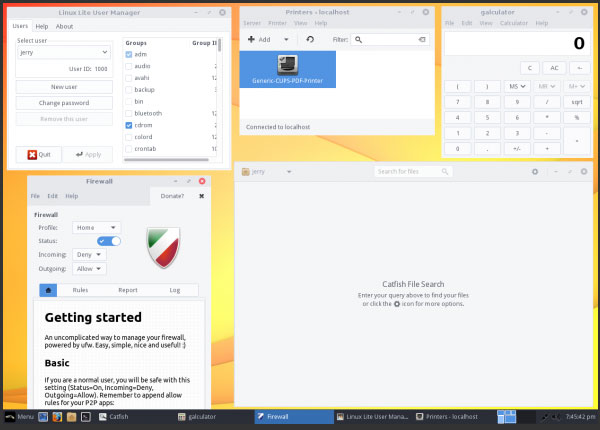
Task: Click the Groups list vertical scrollbar
Action: 219,46
